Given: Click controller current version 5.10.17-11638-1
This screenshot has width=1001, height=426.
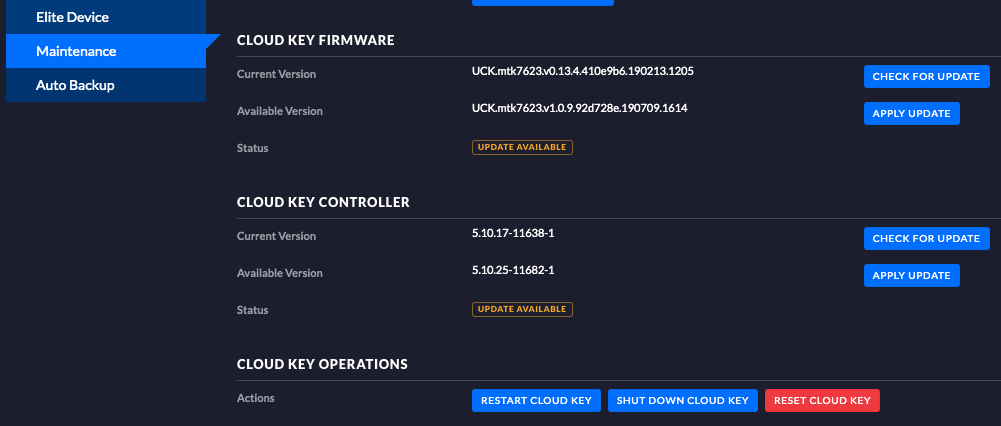Looking at the screenshot, I should [513, 233].
